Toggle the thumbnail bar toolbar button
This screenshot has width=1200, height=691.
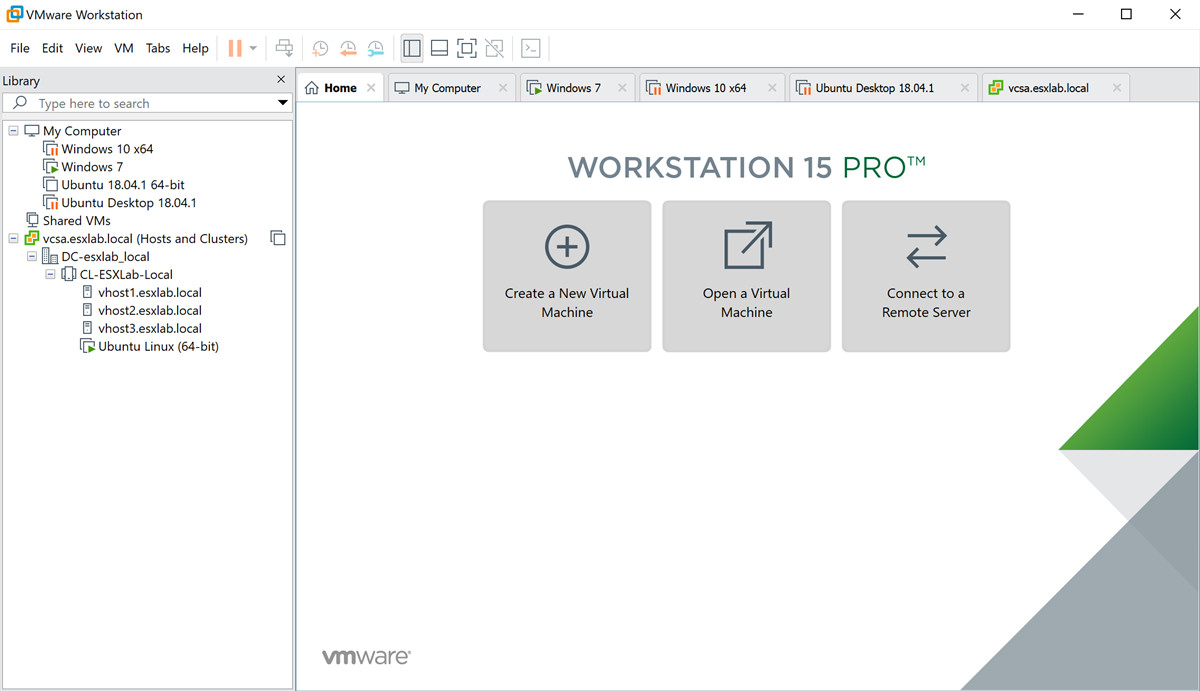439,48
